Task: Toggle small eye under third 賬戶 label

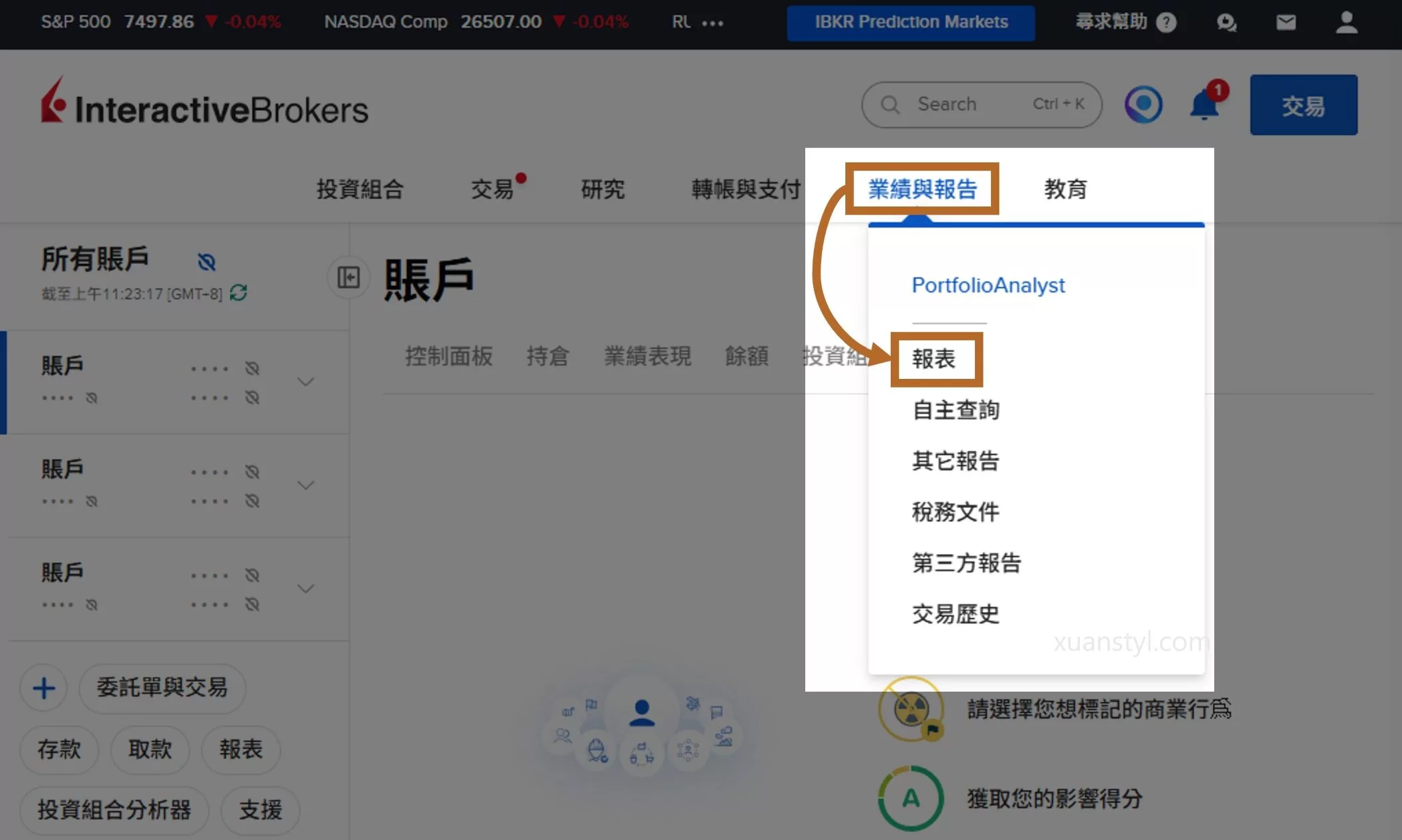Action: coord(92,604)
